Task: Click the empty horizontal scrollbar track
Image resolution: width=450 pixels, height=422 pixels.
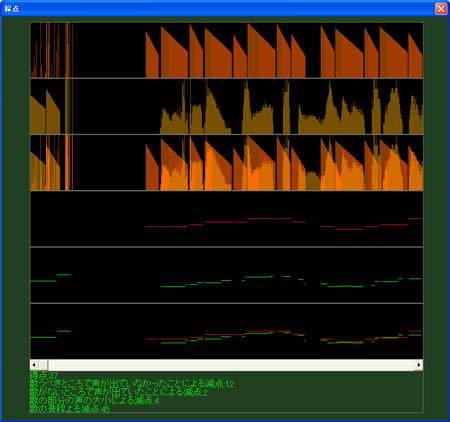Action: (231, 365)
